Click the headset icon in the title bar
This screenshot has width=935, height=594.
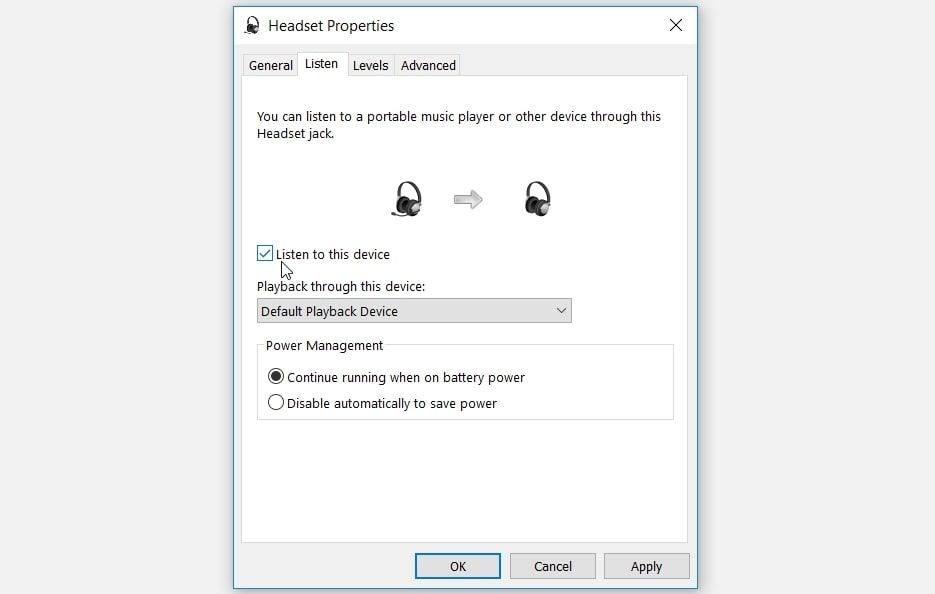tap(252, 26)
